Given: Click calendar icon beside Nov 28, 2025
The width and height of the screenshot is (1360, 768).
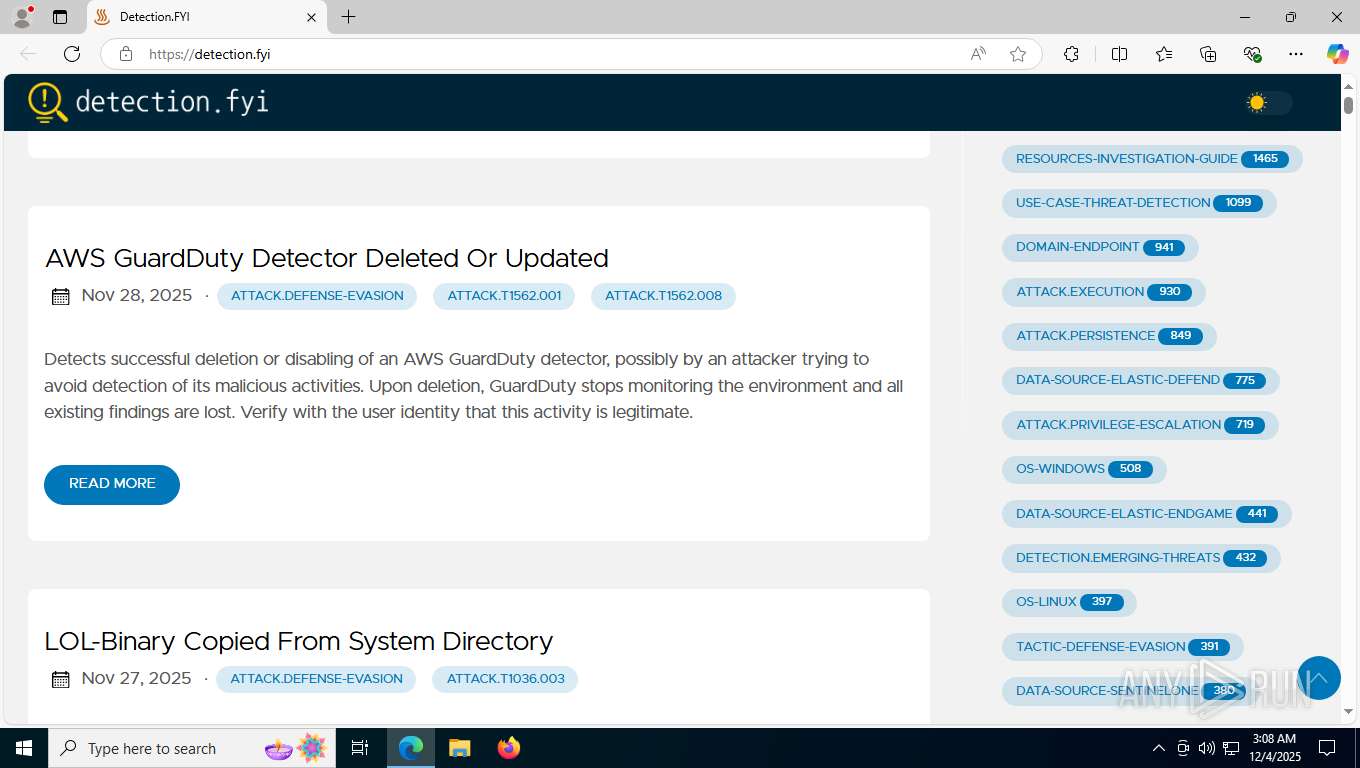Looking at the screenshot, I should (x=60, y=296).
